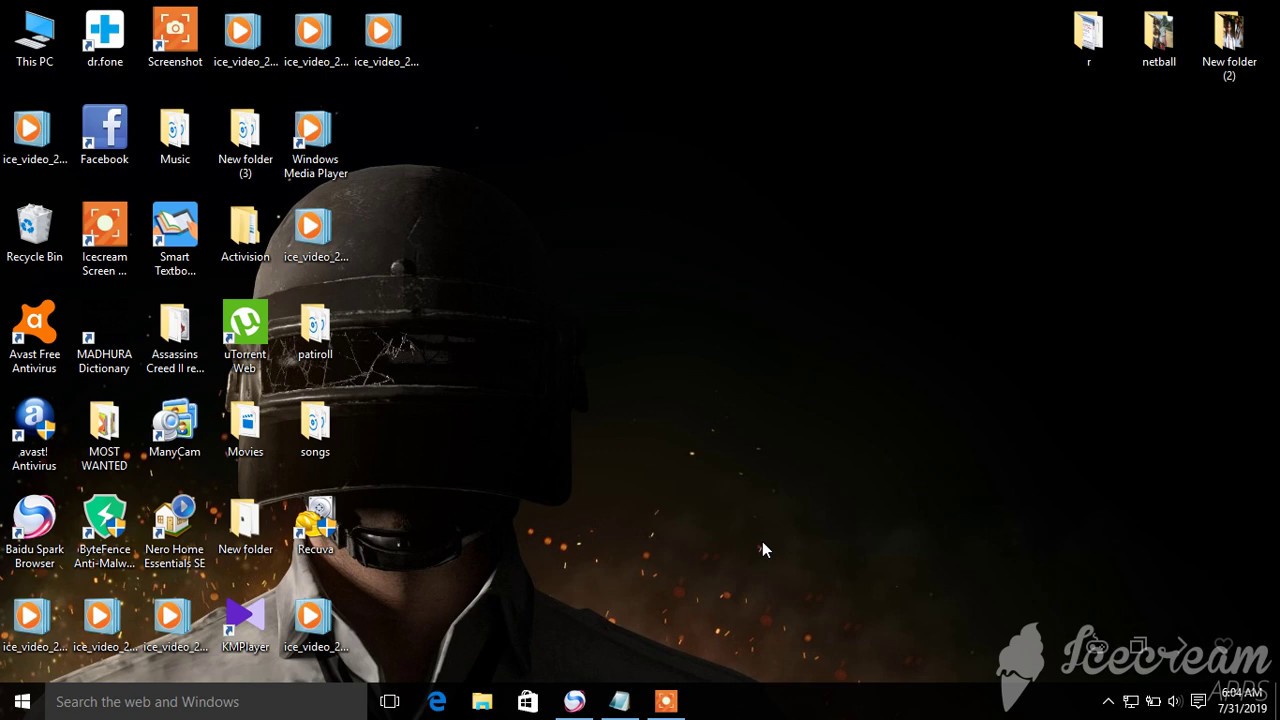1280x720 pixels.
Task: Select the dr.fone desktop shortcut
Action: coord(104,39)
